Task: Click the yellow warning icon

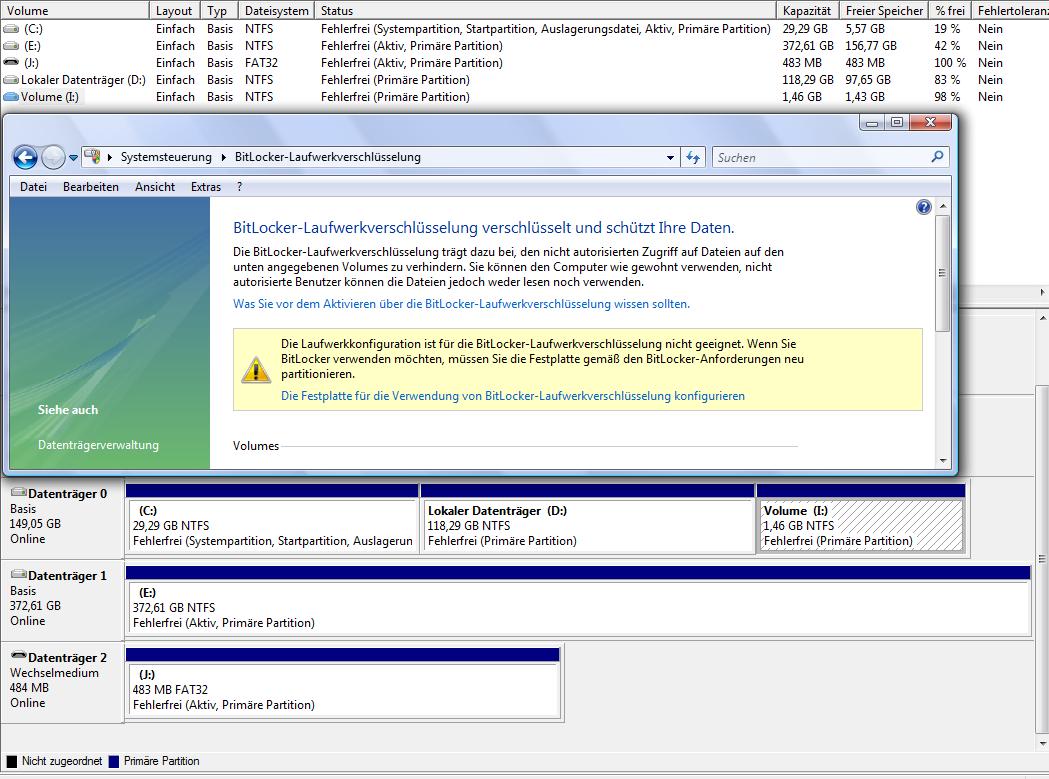Action: coord(255,369)
